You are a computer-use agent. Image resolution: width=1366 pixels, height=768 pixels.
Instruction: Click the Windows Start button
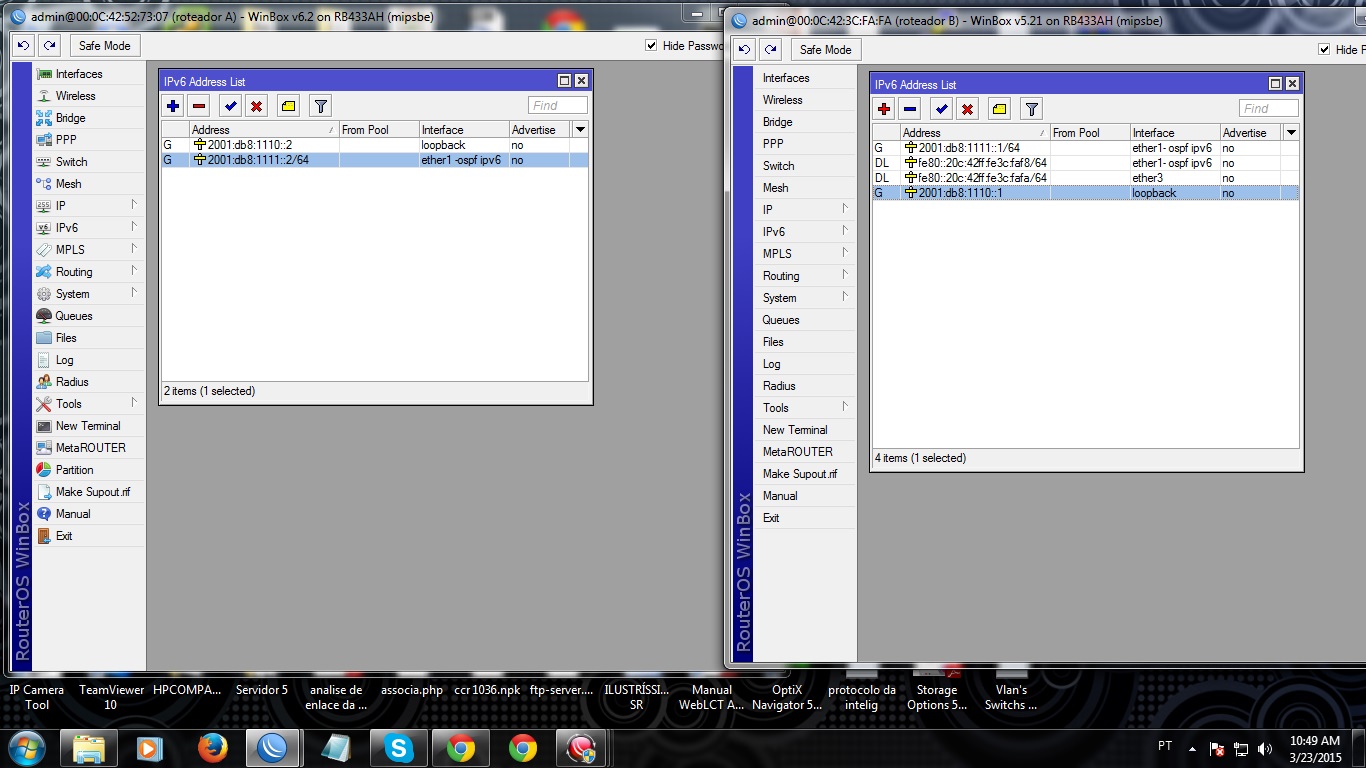point(25,748)
